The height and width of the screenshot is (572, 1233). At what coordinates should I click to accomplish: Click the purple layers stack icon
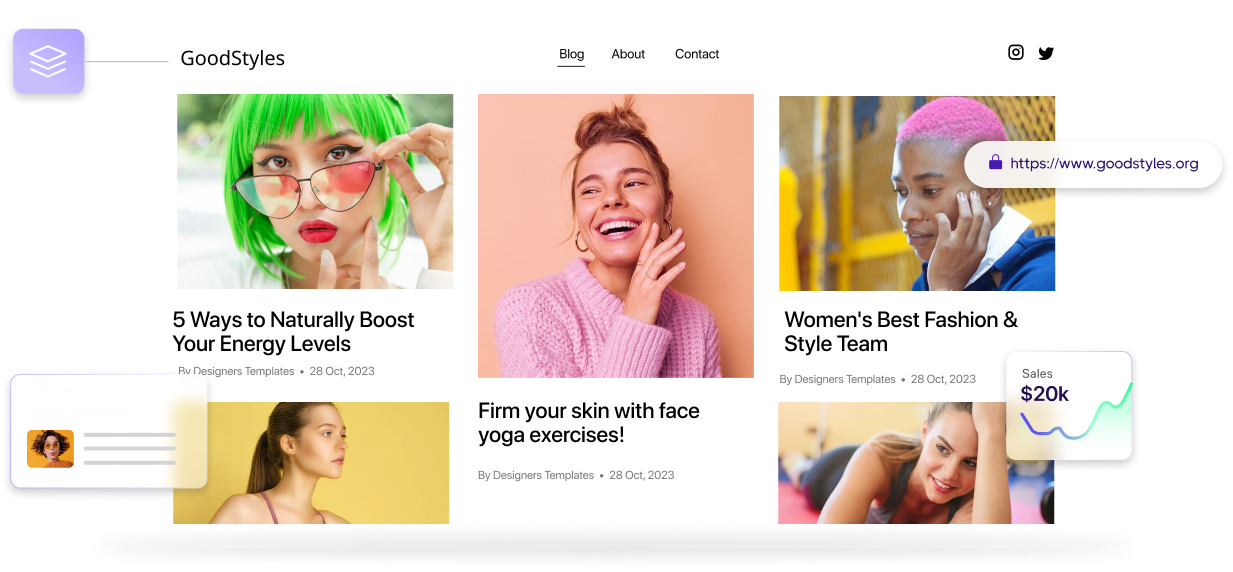(48, 62)
